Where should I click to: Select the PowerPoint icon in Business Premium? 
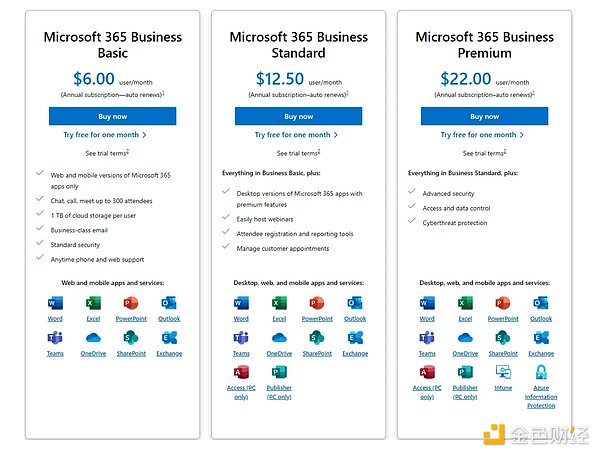503,302
